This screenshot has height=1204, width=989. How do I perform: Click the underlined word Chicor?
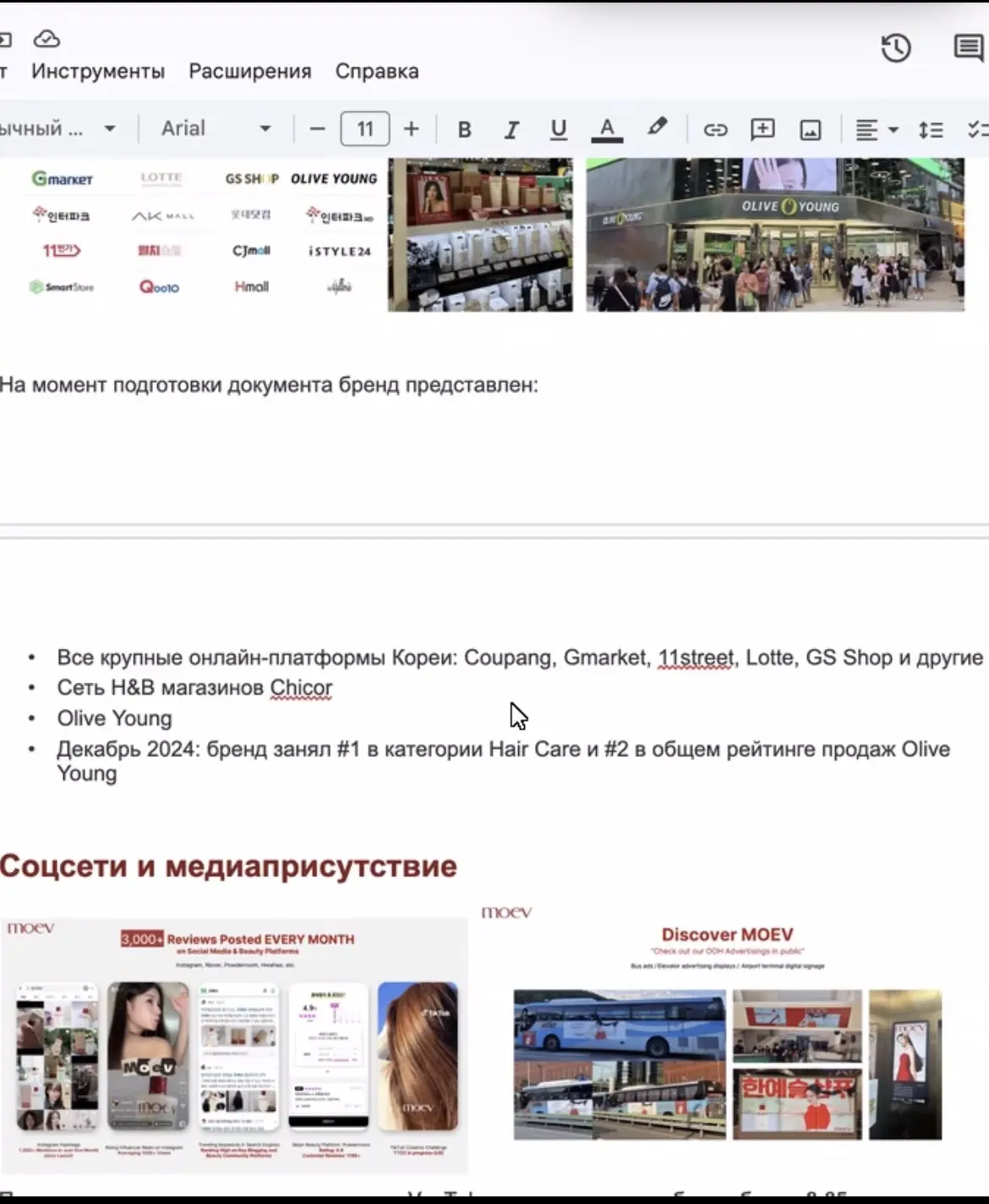[301, 688]
